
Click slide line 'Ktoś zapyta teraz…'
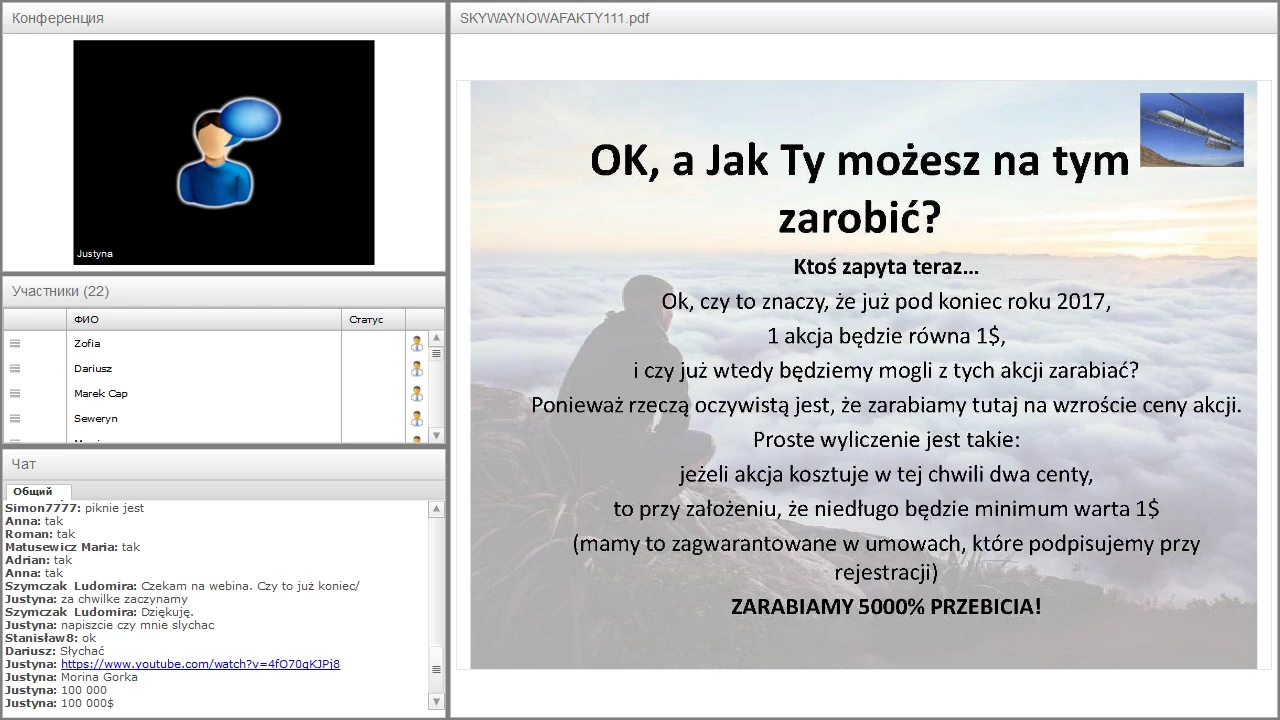click(886, 267)
